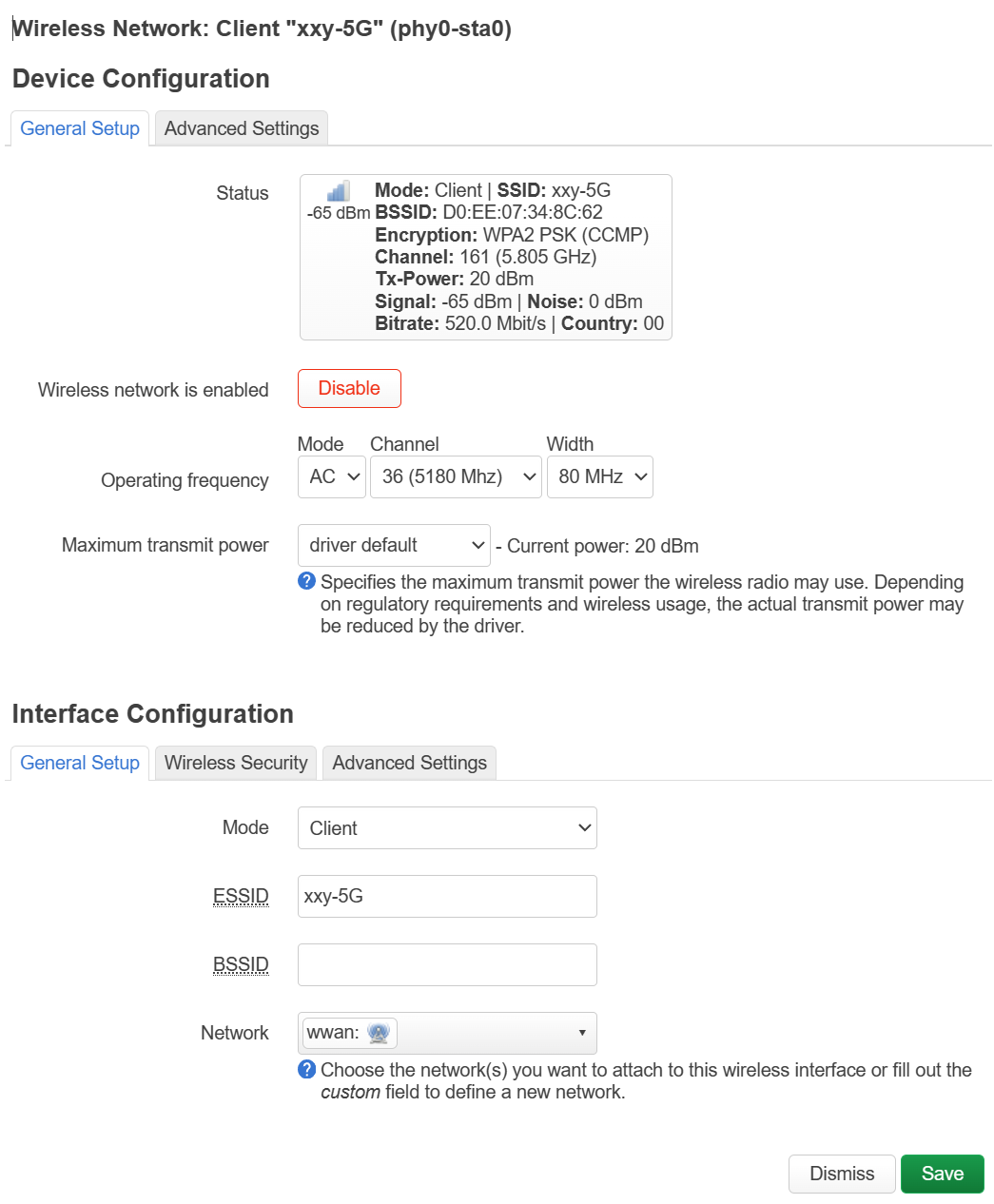994x1204 pixels.
Task: Open the interface Mode Client dropdown
Action: pos(447,828)
